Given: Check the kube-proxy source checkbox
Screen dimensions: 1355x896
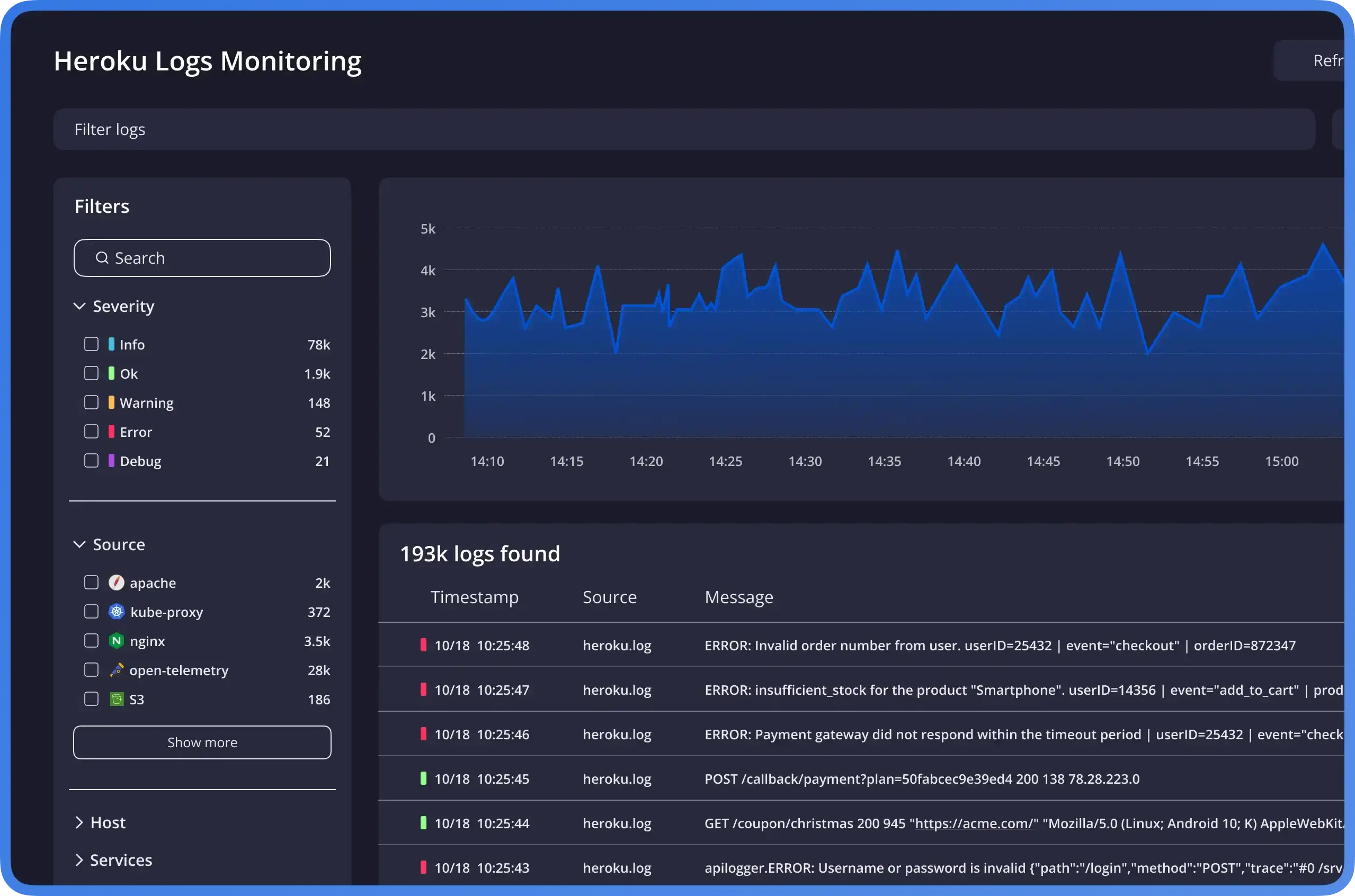Looking at the screenshot, I should 92,612.
